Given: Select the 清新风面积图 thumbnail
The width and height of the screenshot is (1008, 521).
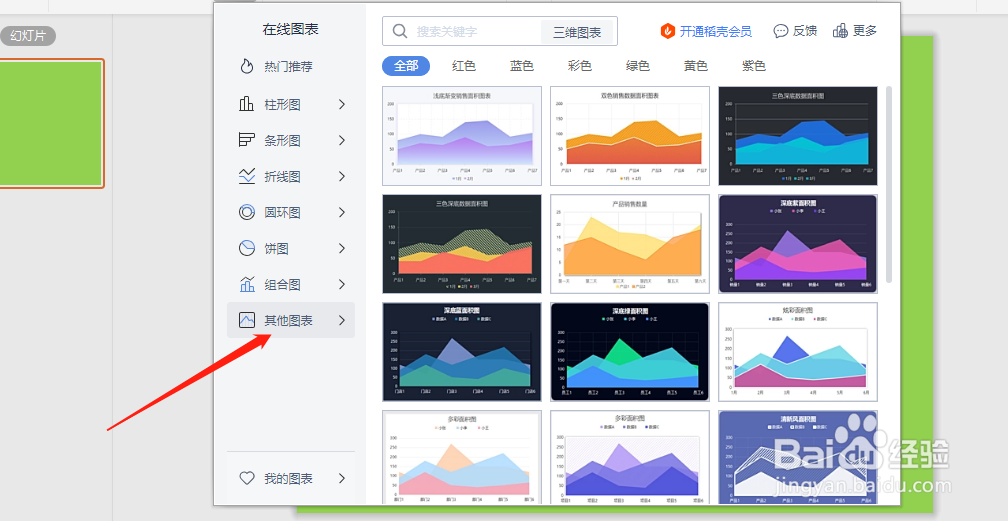Looking at the screenshot, I should (798, 457).
